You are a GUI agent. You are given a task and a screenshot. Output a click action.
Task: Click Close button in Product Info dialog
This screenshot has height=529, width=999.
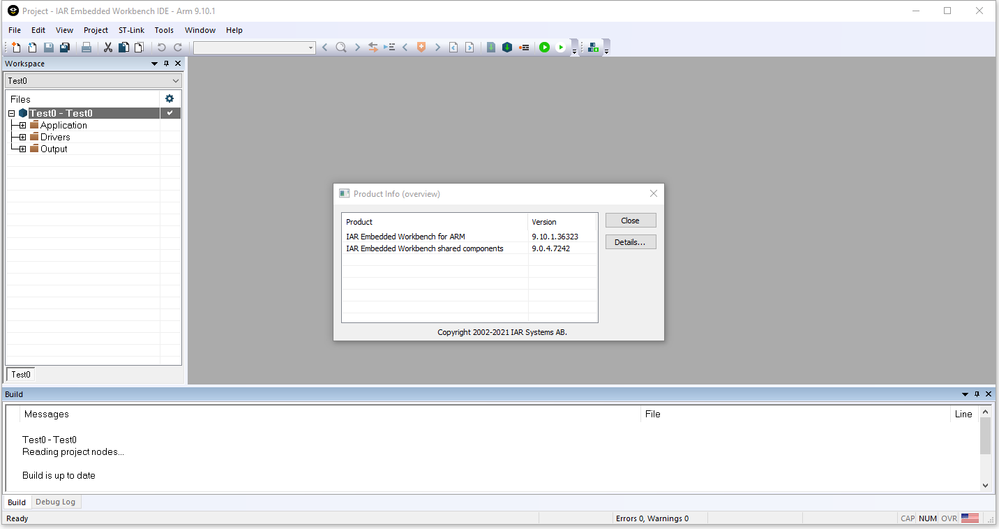coord(630,221)
